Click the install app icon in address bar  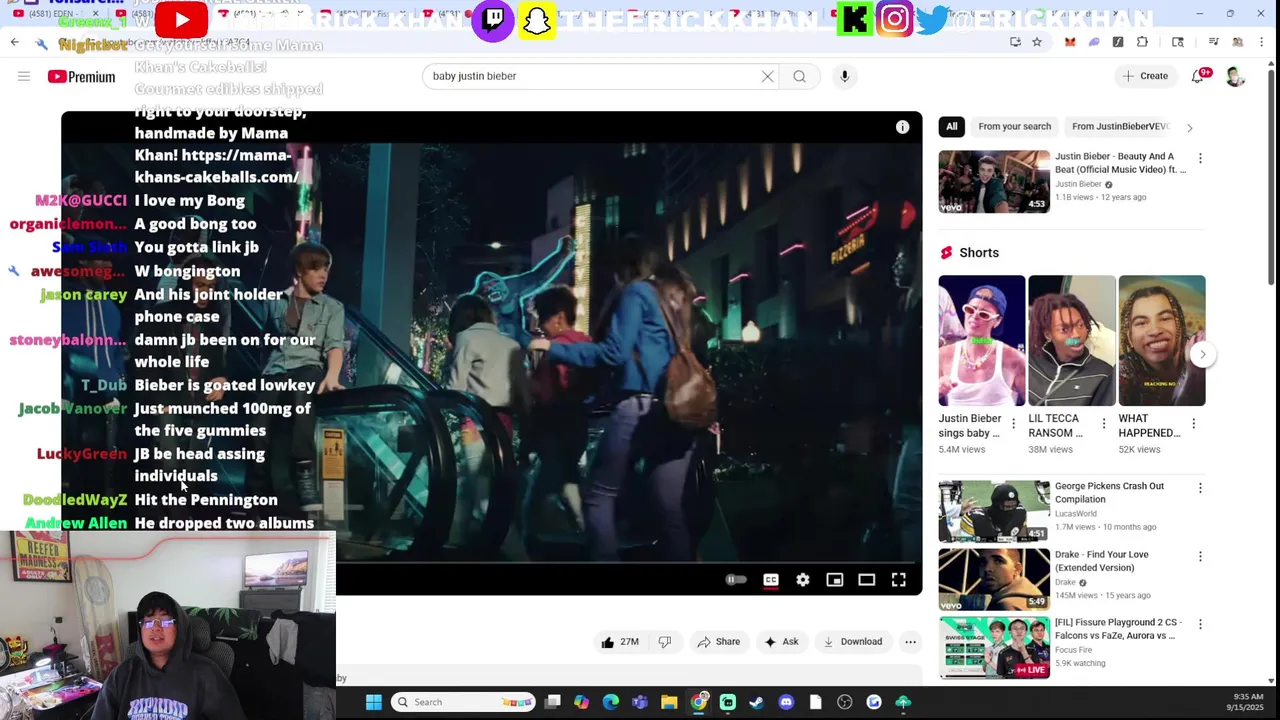(x=1015, y=42)
